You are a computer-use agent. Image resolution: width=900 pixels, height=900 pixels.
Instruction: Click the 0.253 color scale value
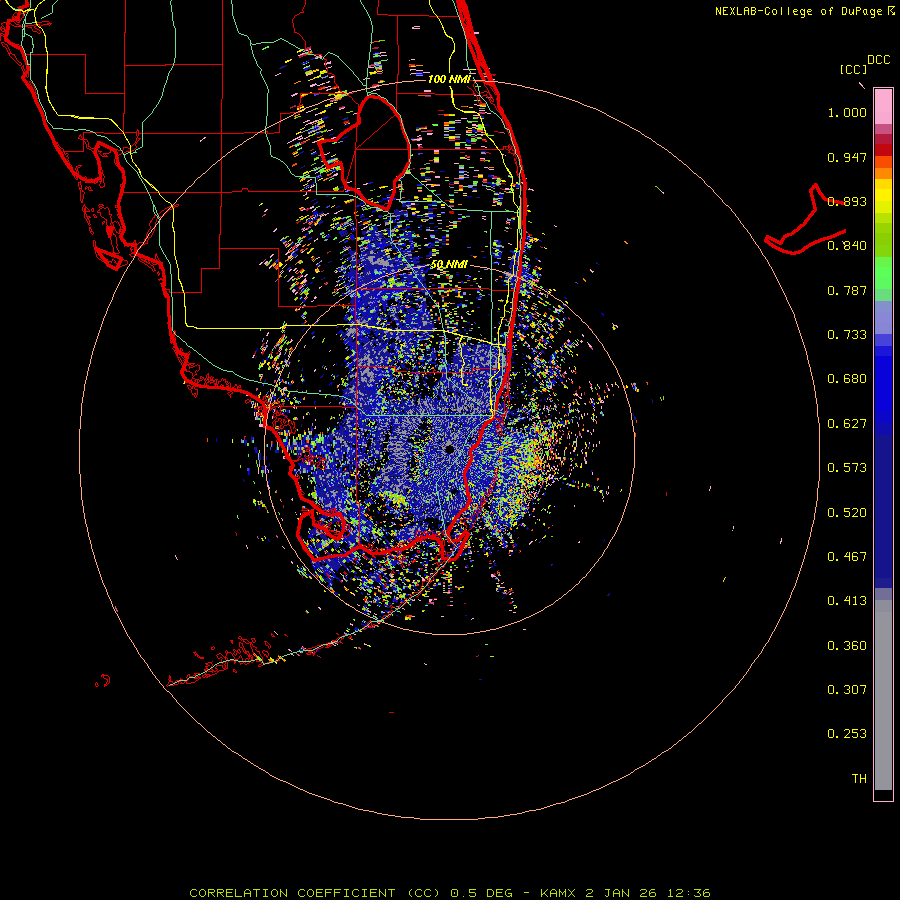847,734
